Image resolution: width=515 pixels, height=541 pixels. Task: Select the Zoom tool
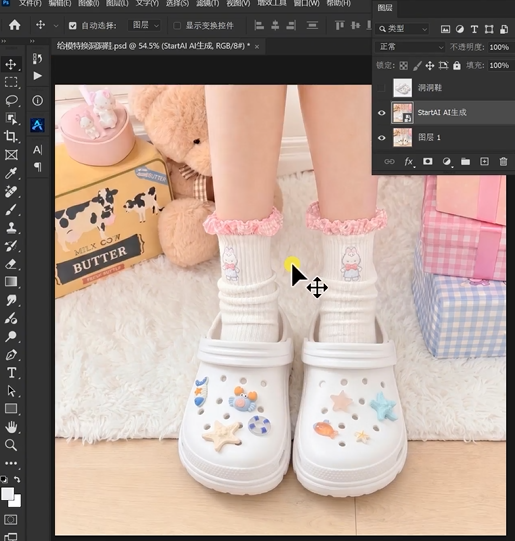click(x=11, y=445)
